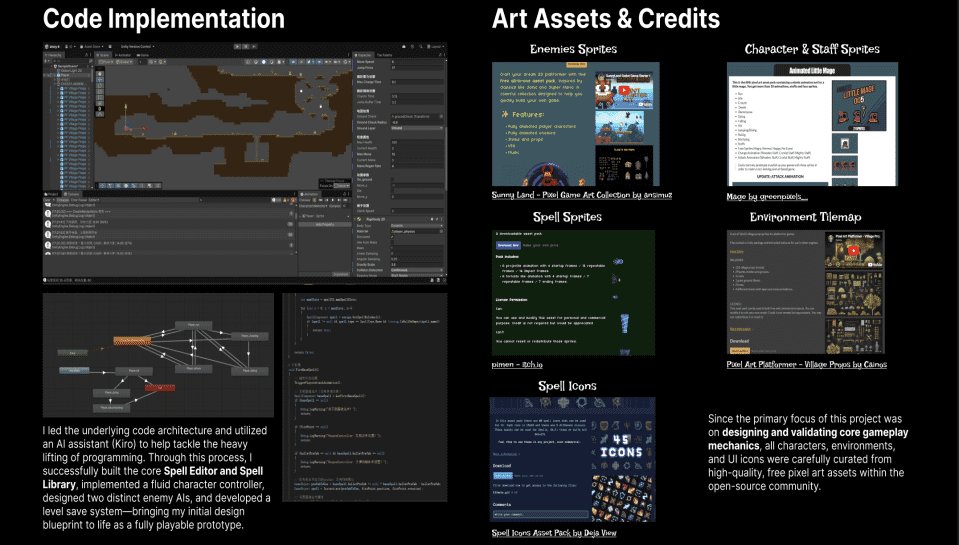Toggle the Use Auto Mass checkbox

(392, 242)
